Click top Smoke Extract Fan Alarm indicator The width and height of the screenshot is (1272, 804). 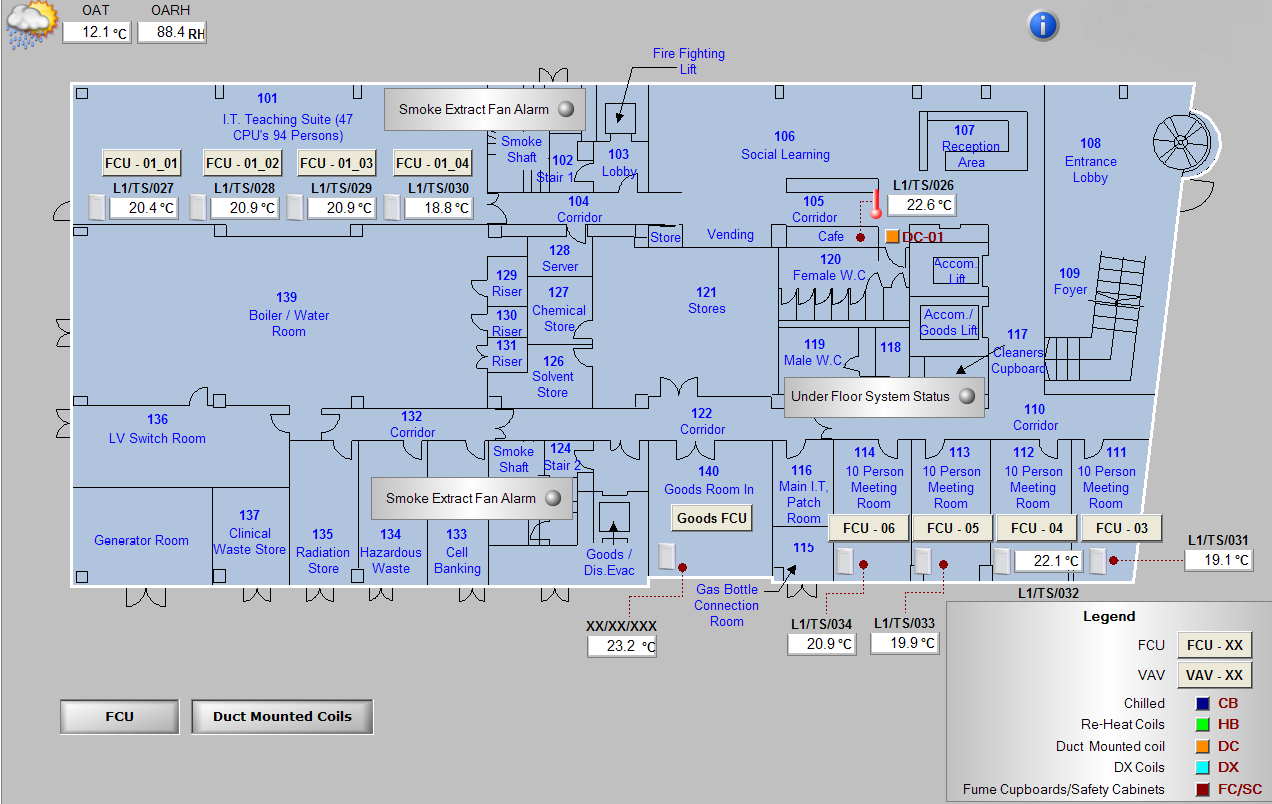tap(566, 109)
